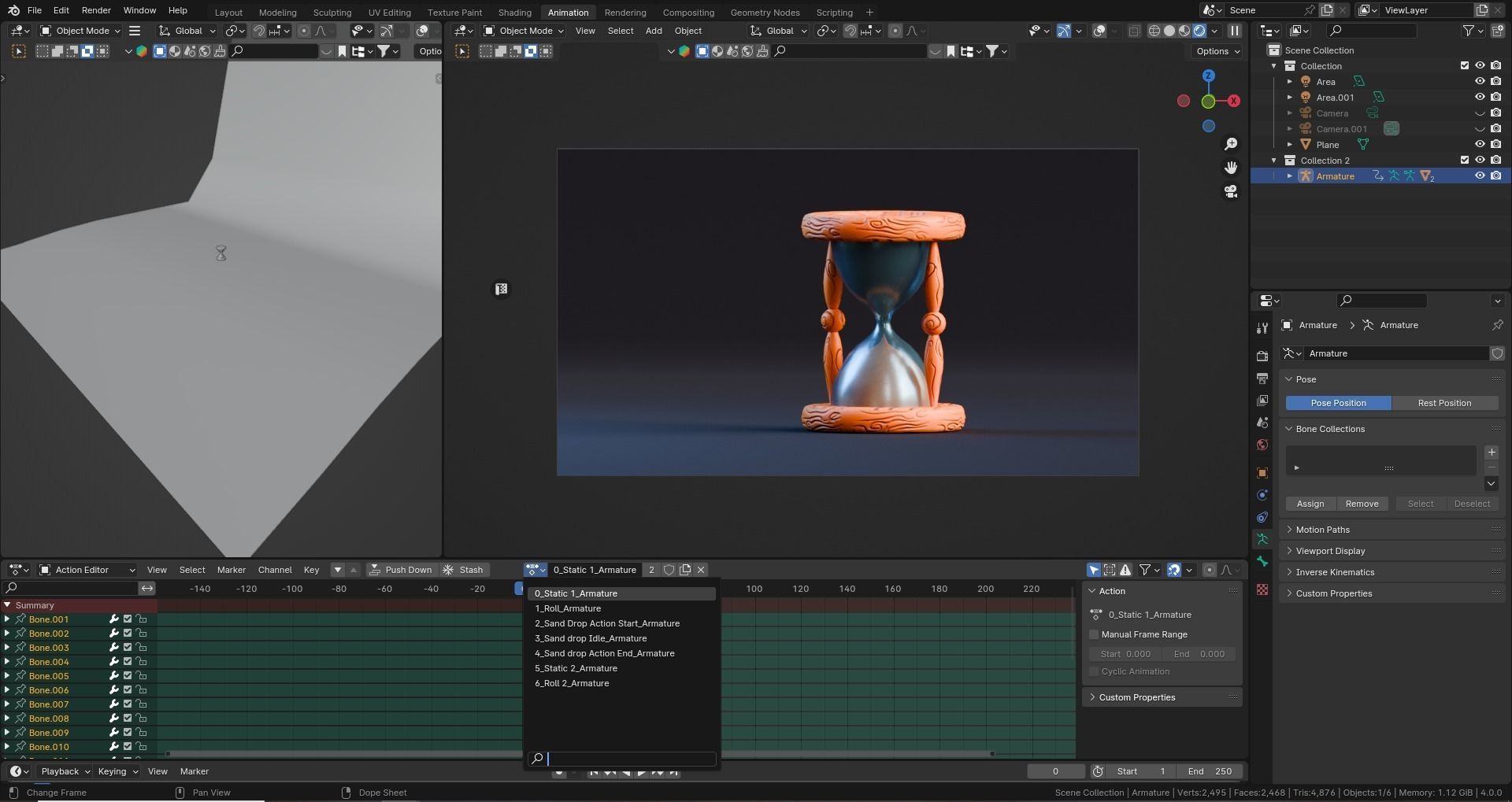1512x802 pixels.
Task: Open the Object Constraints properties tab icon
Action: click(x=1262, y=517)
